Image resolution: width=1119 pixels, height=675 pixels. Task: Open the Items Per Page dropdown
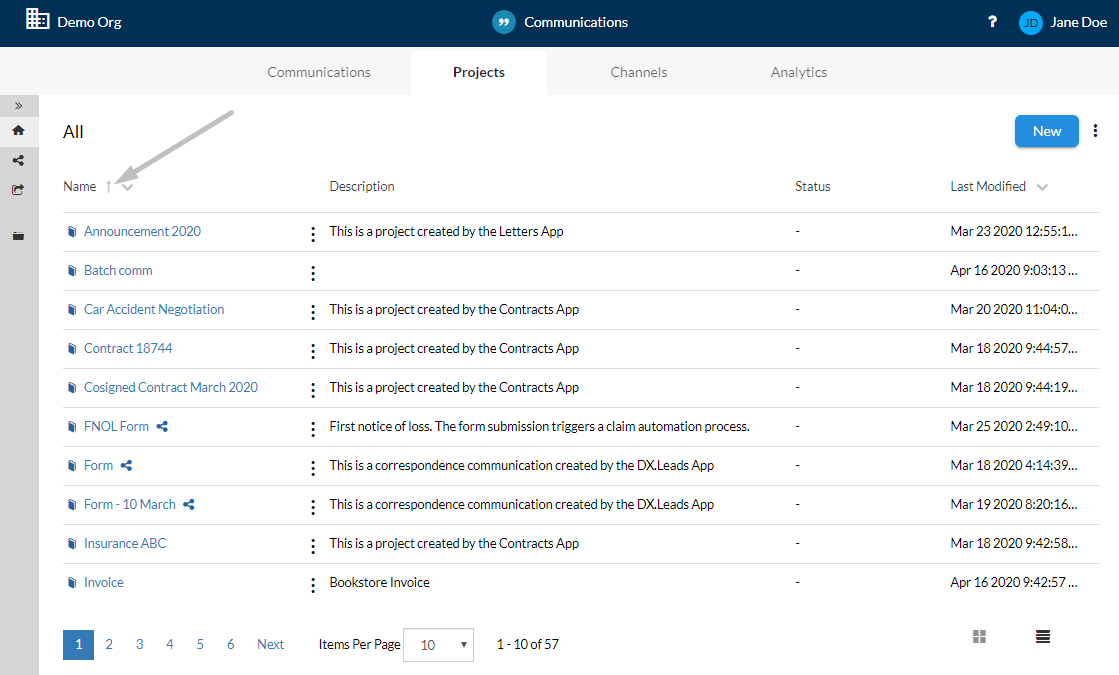[x=438, y=645]
